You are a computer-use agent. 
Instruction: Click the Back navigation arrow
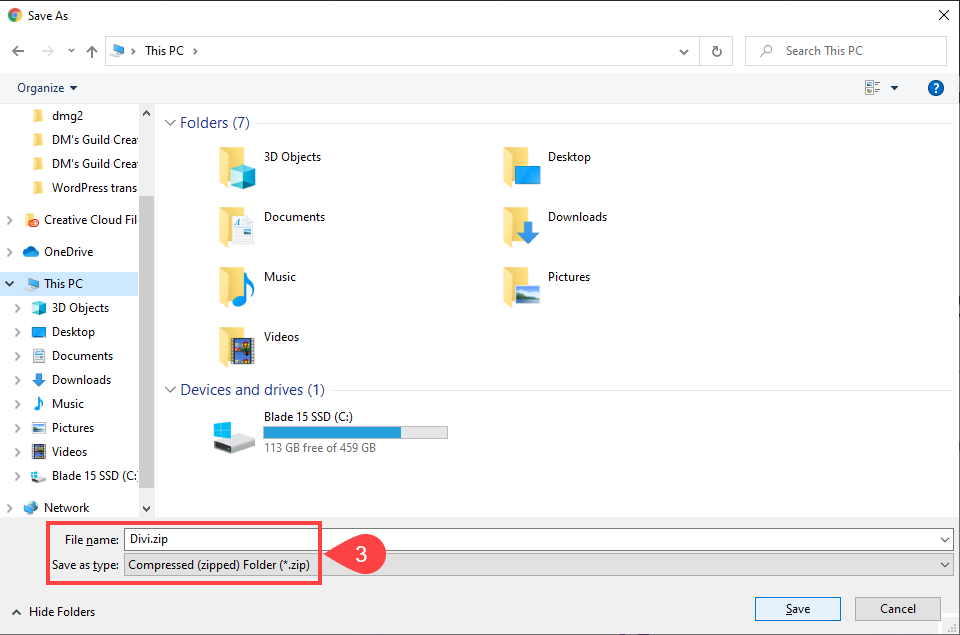(18, 51)
